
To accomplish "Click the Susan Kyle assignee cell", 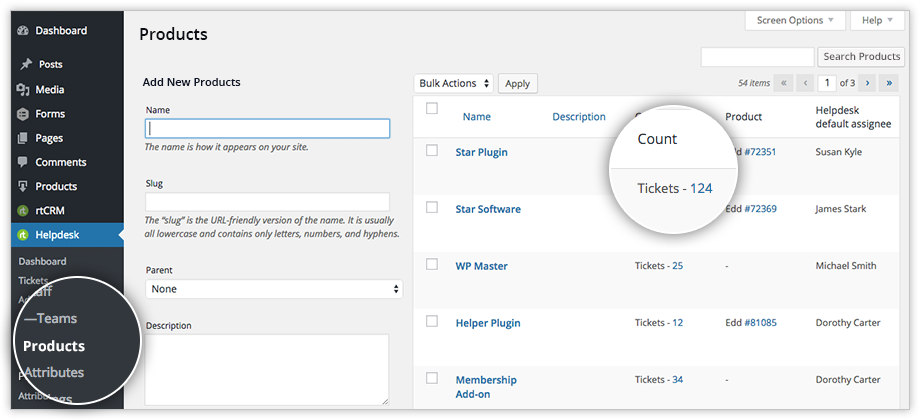I will [x=838, y=152].
